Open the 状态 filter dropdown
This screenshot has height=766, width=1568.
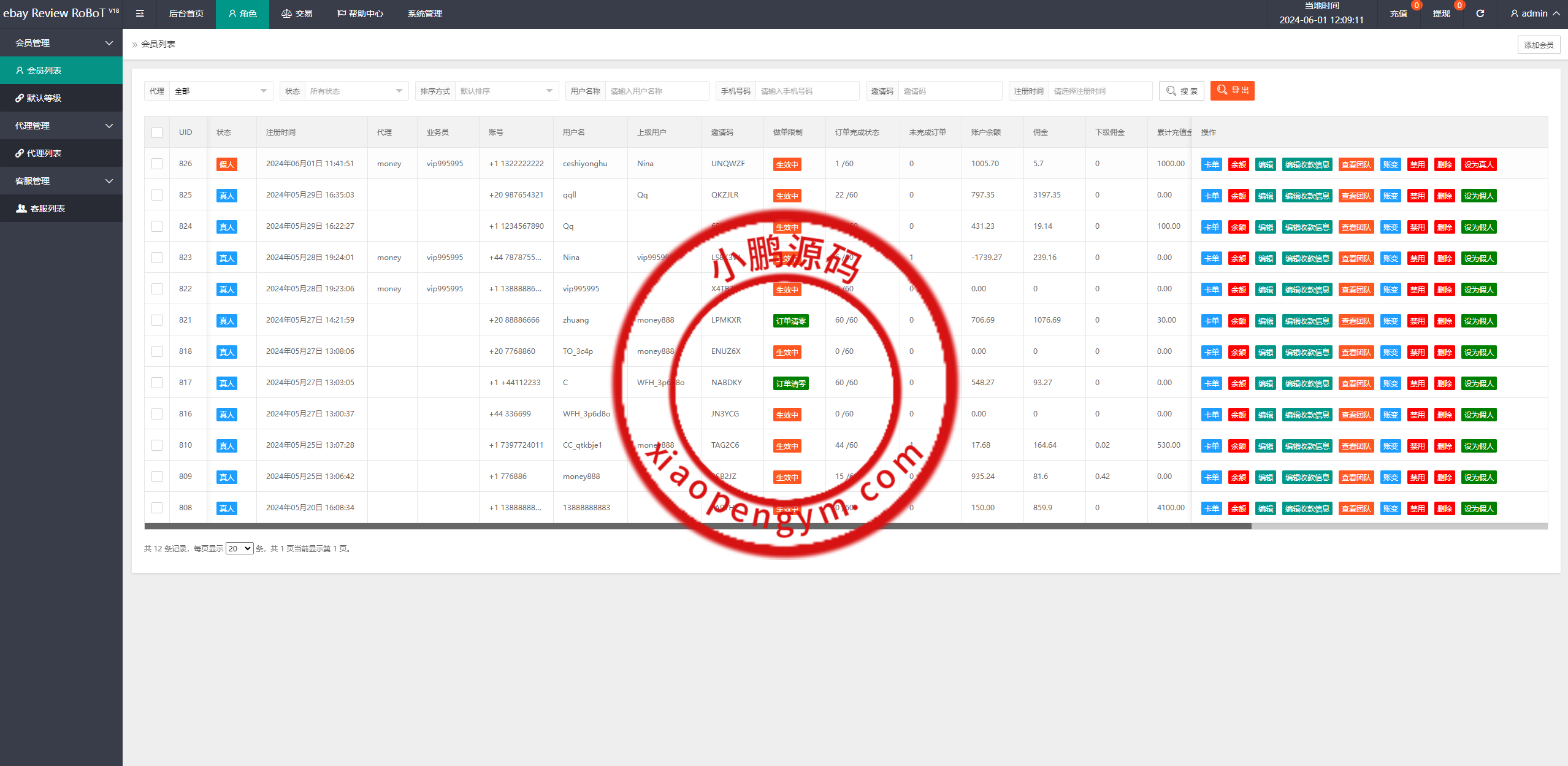tap(356, 91)
